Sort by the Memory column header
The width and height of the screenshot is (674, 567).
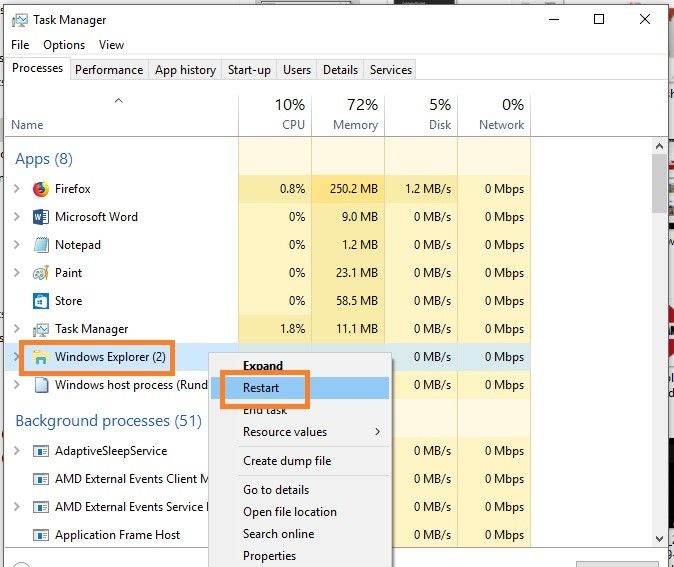pyautogui.click(x=348, y=115)
